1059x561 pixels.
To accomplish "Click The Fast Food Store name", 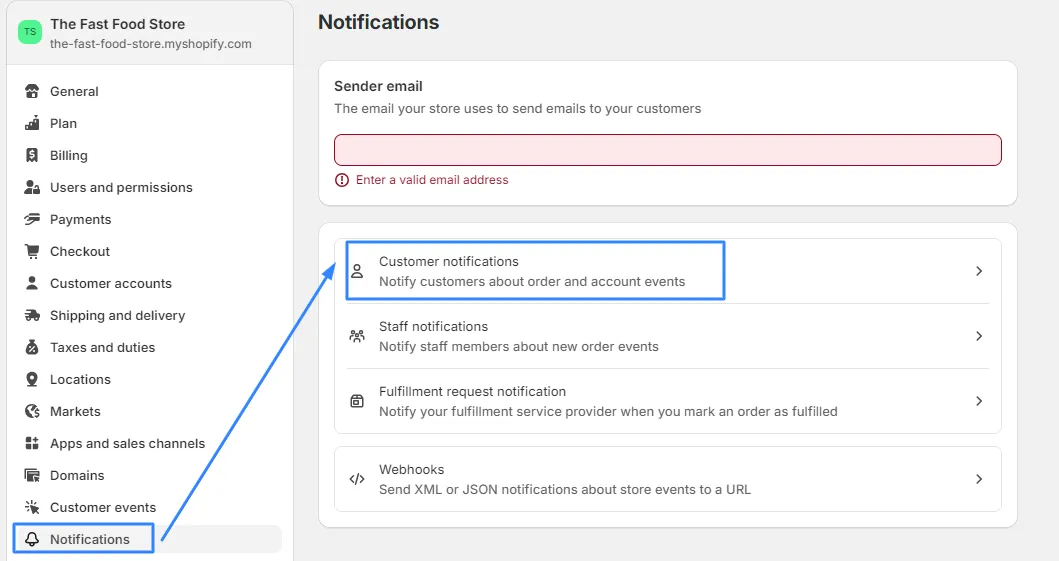I will pos(118,24).
